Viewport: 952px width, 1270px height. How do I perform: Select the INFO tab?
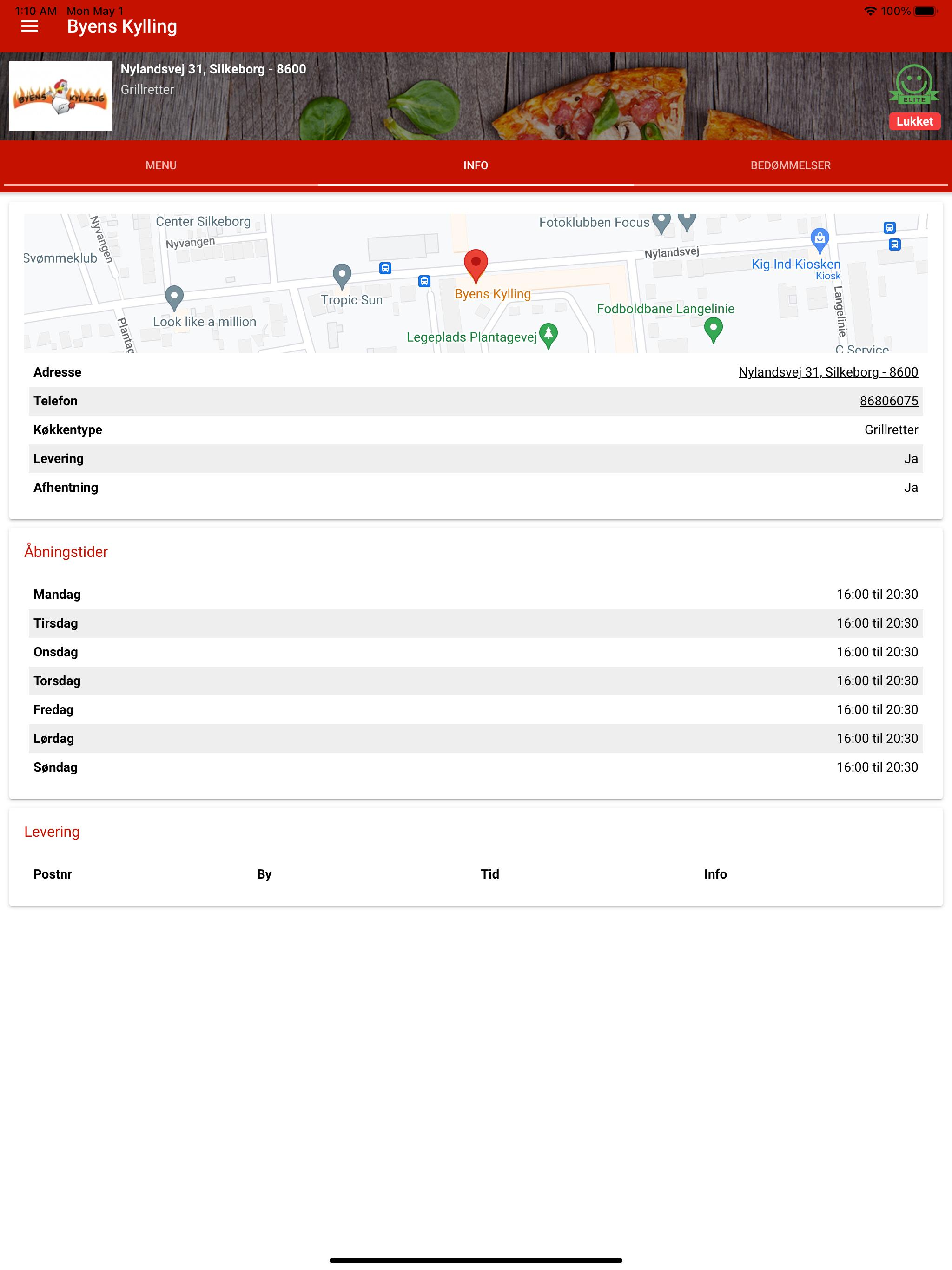(x=476, y=165)
